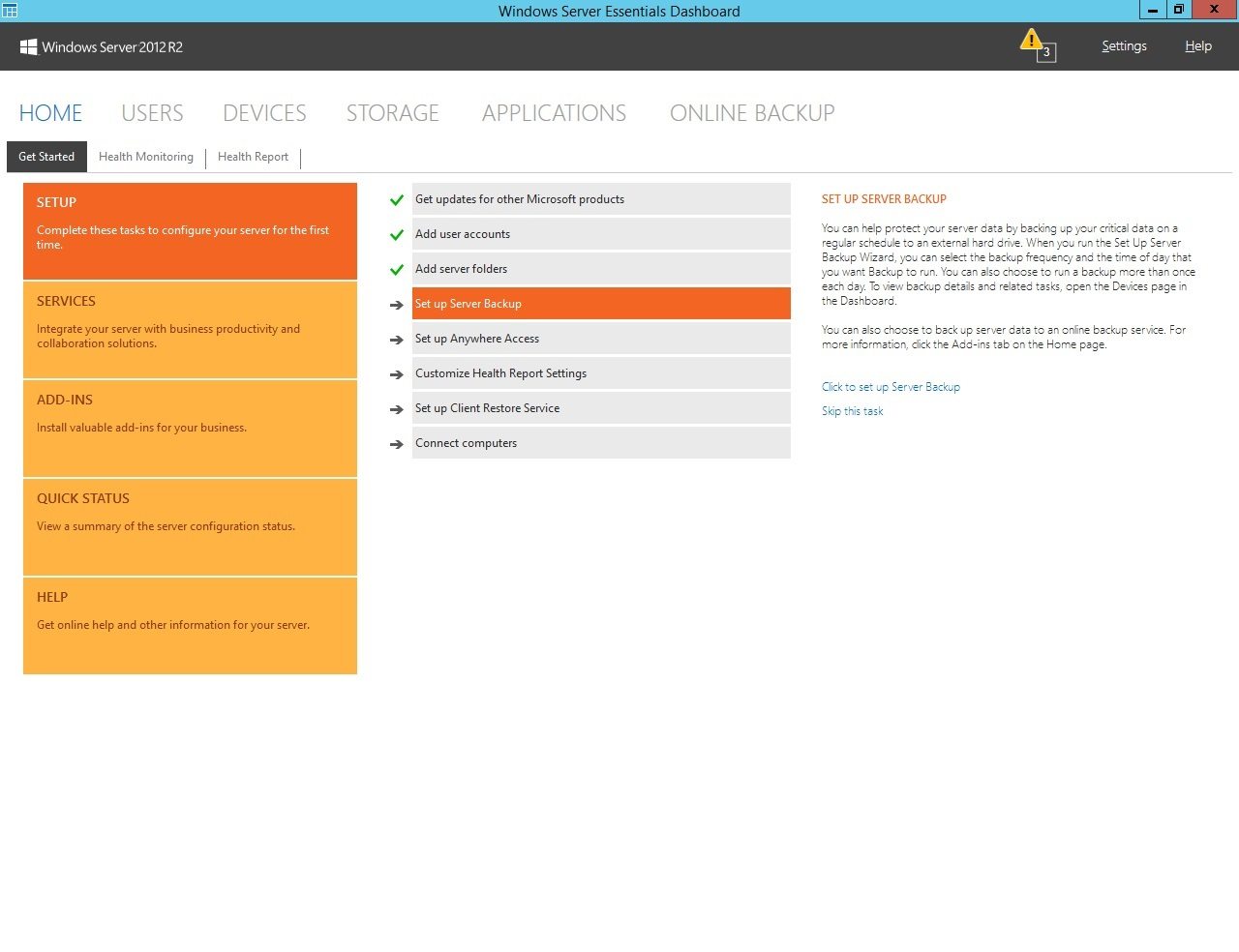Select the Set up Anywhere Access task
Image resolution: width=1239 pixels, height=952 pixels.
coord(601,339)
